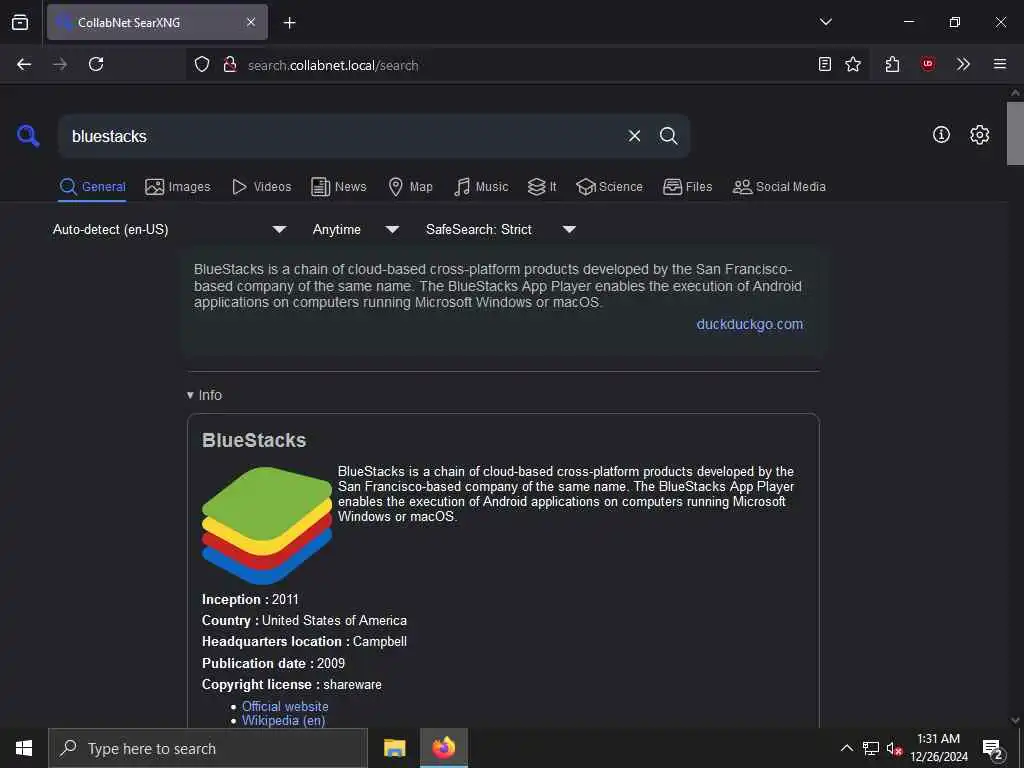Screen dimensions: 1024x768
Task: Reload the current page
Action: click(x=96, y=64)
